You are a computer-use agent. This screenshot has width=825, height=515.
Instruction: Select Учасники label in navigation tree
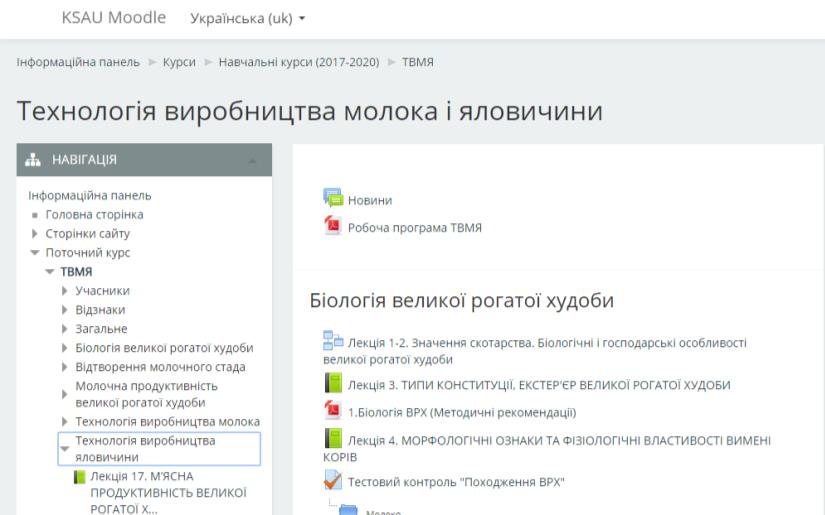pos(102,291)
